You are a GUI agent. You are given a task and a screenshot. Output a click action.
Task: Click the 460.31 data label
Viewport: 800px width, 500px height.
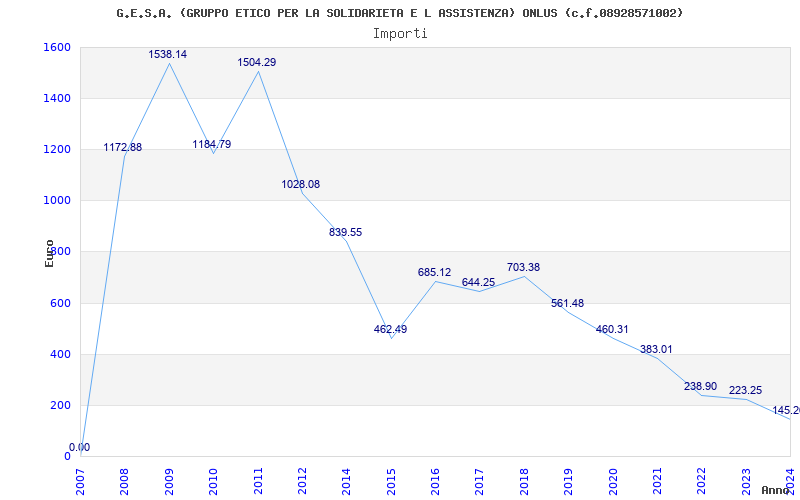[x=612, y=329]
